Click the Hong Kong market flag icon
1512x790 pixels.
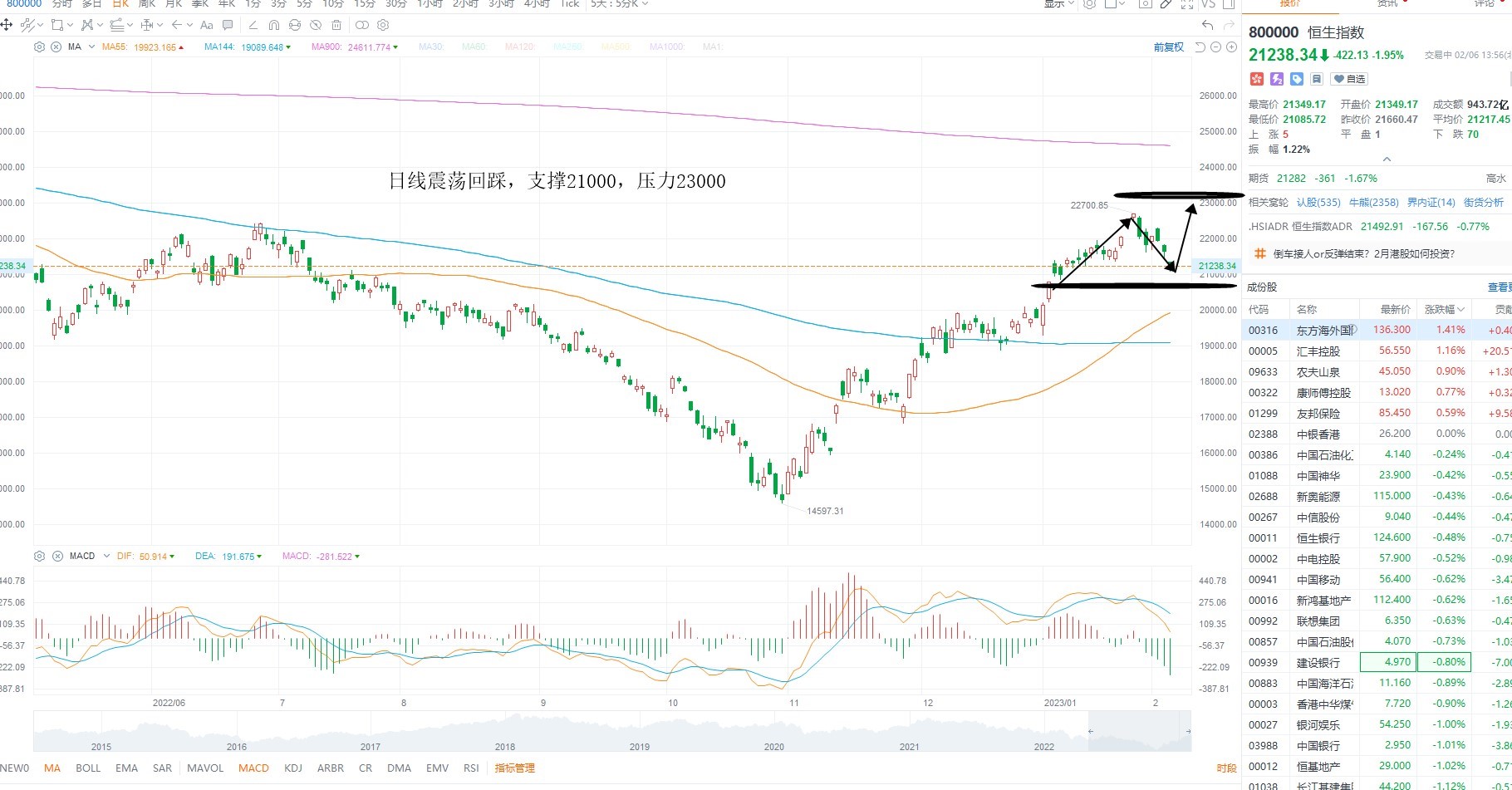[1257, 79]
